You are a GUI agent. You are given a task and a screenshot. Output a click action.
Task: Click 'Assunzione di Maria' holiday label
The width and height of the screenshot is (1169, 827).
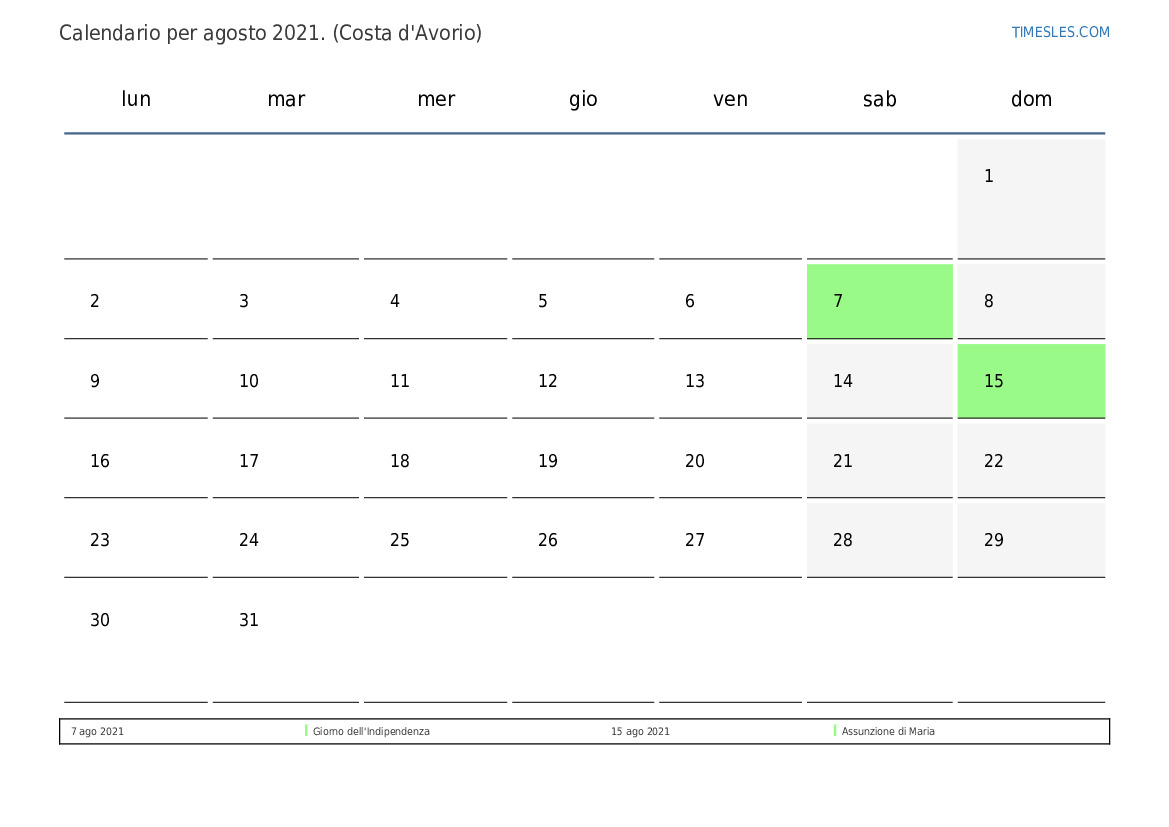tap(888, 732)
